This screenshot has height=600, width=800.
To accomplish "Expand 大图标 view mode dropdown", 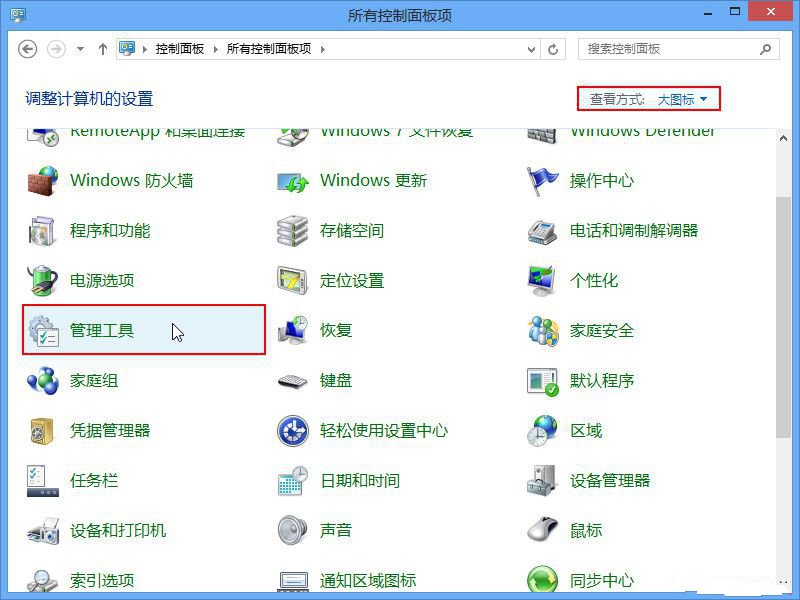I will [x=682, y=99].
